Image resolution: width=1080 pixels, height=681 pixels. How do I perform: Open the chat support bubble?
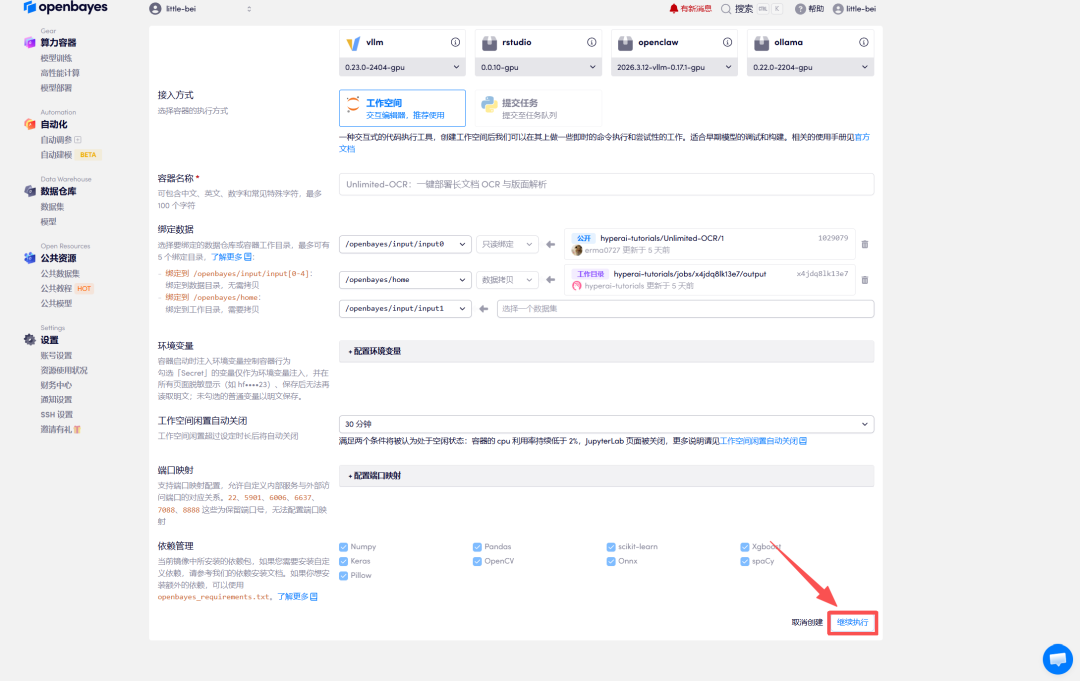coord(1058,659)
